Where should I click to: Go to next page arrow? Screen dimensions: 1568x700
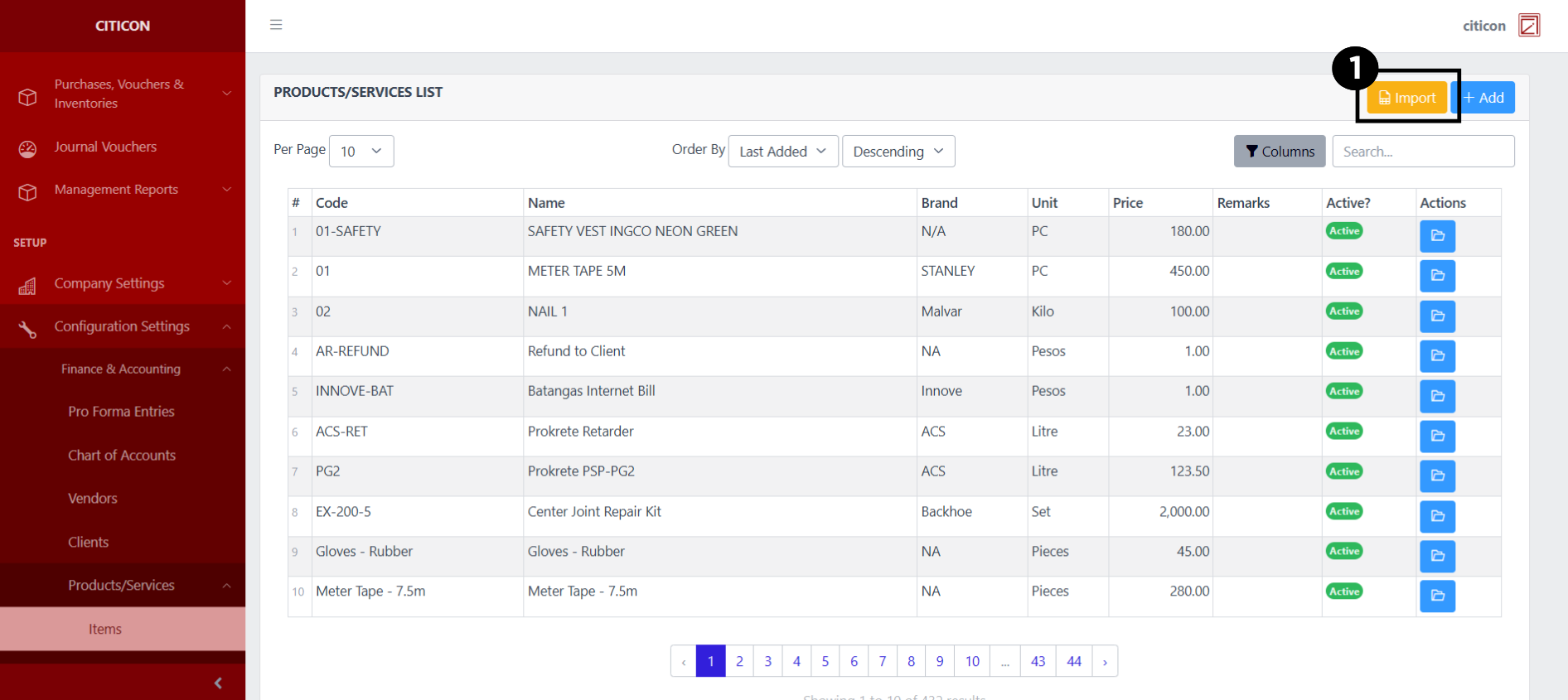[1105, 661]
